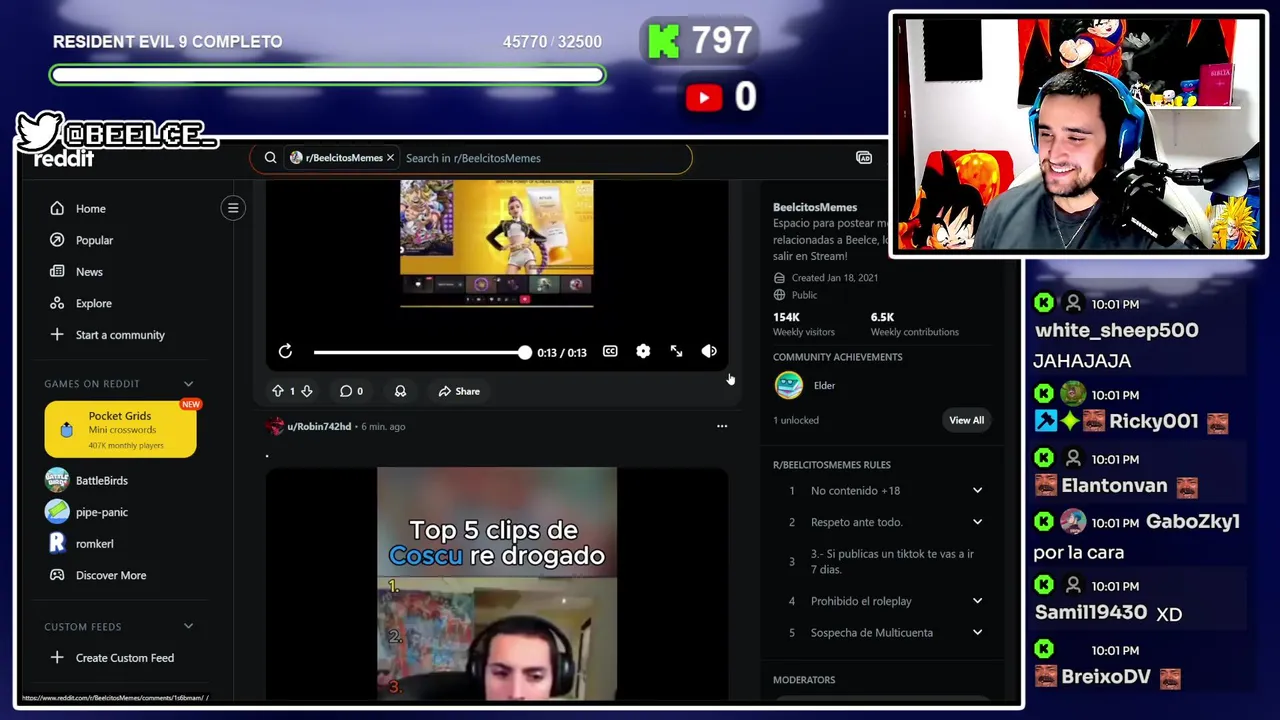Click the Discover More gamepad icon
This screenshot has width=1280, height=720.
coord(57,575)
